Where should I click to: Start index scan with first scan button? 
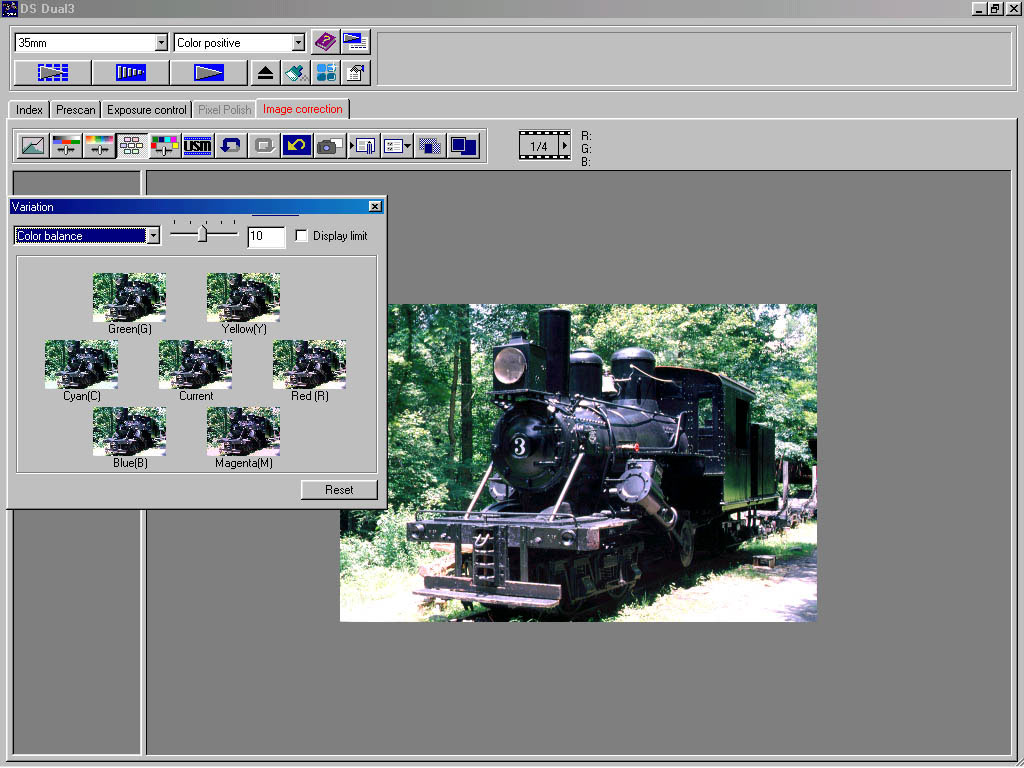point(52,73)
